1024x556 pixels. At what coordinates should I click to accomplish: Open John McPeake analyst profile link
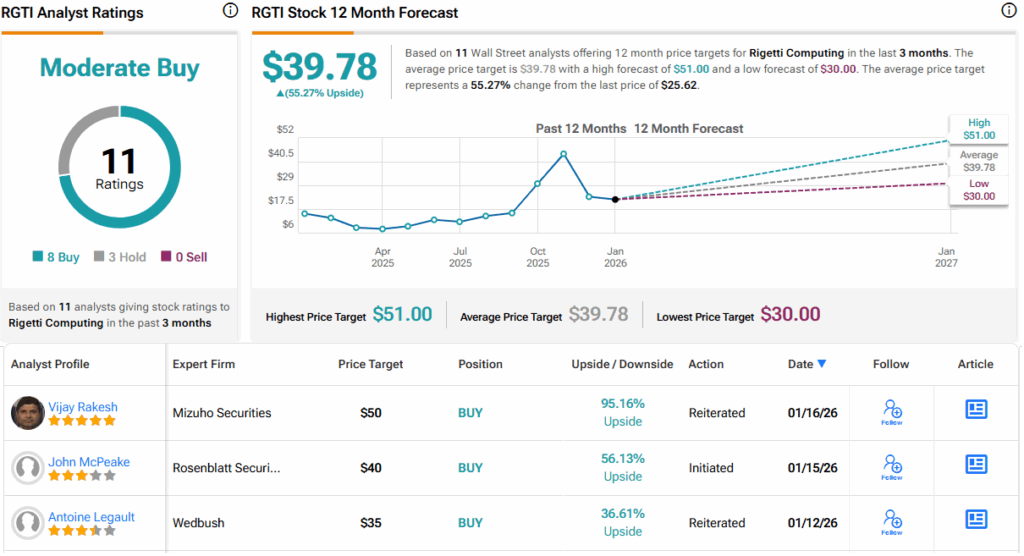click(88, 462)
